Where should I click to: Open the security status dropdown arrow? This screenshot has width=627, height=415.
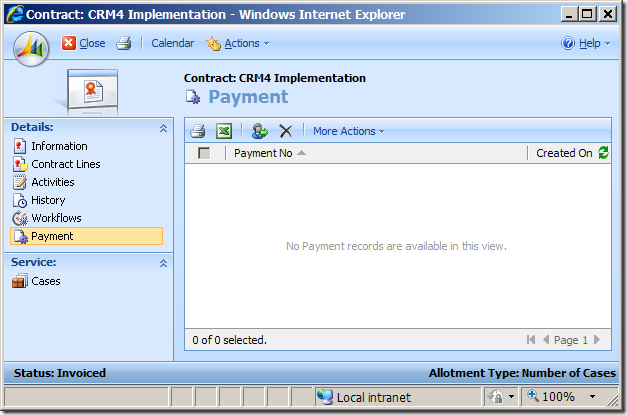pos(511,397)
